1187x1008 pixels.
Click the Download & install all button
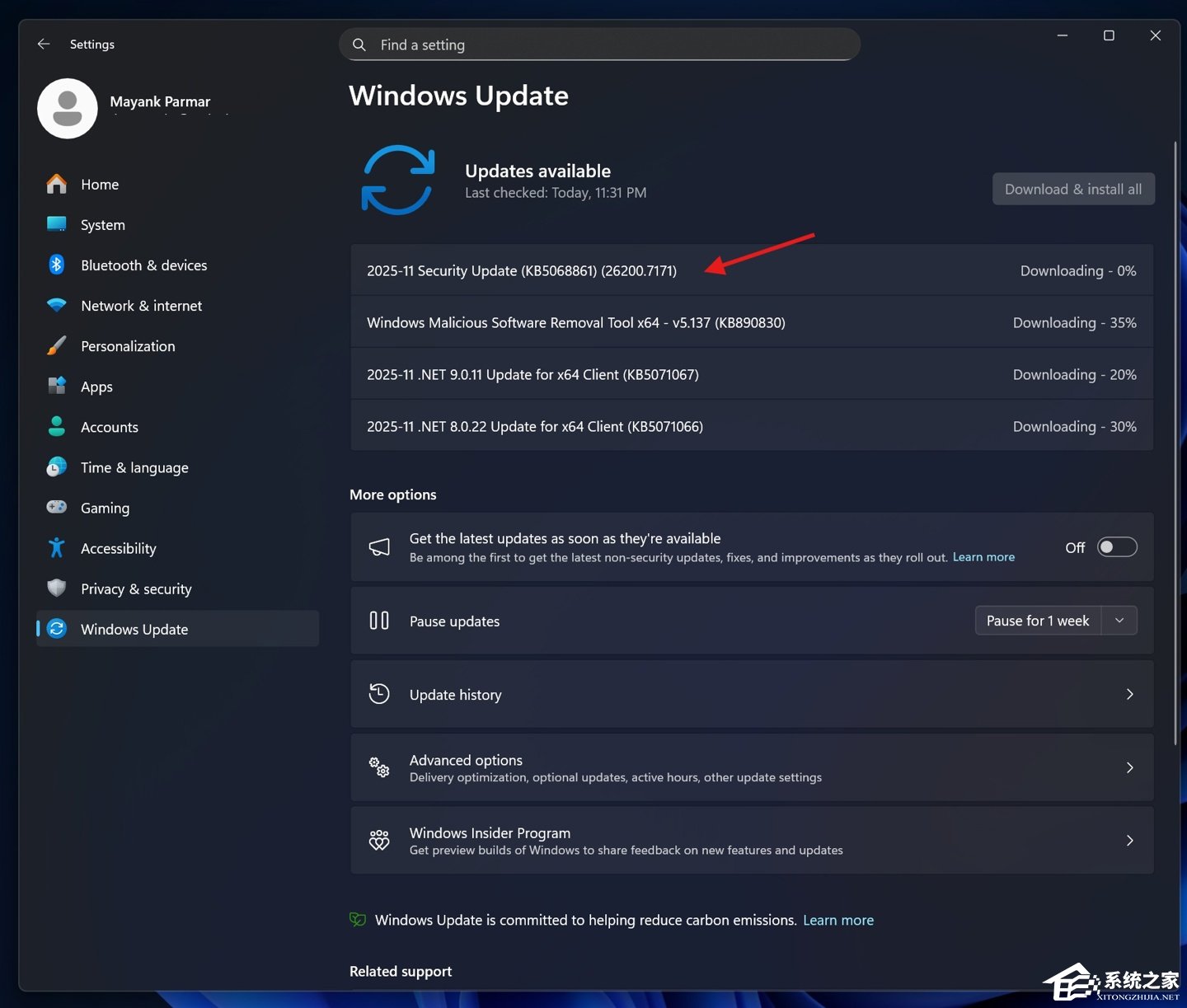tap(1072, 189)
